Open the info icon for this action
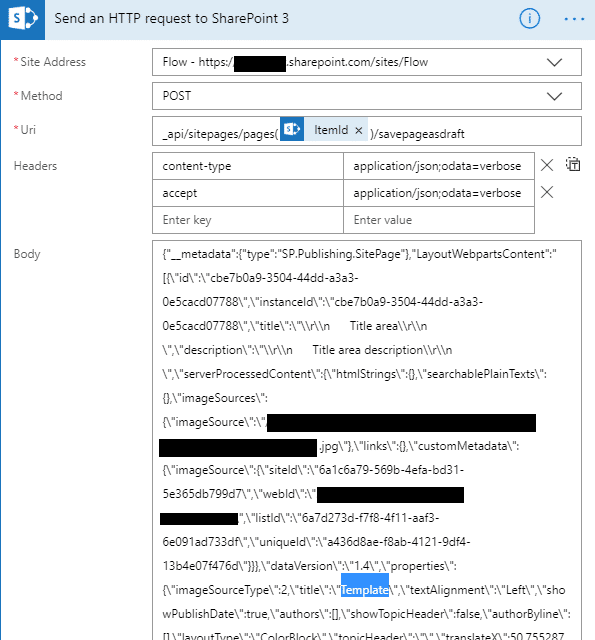Viewport: 595px width, 640px height. [x=529, y=19]
